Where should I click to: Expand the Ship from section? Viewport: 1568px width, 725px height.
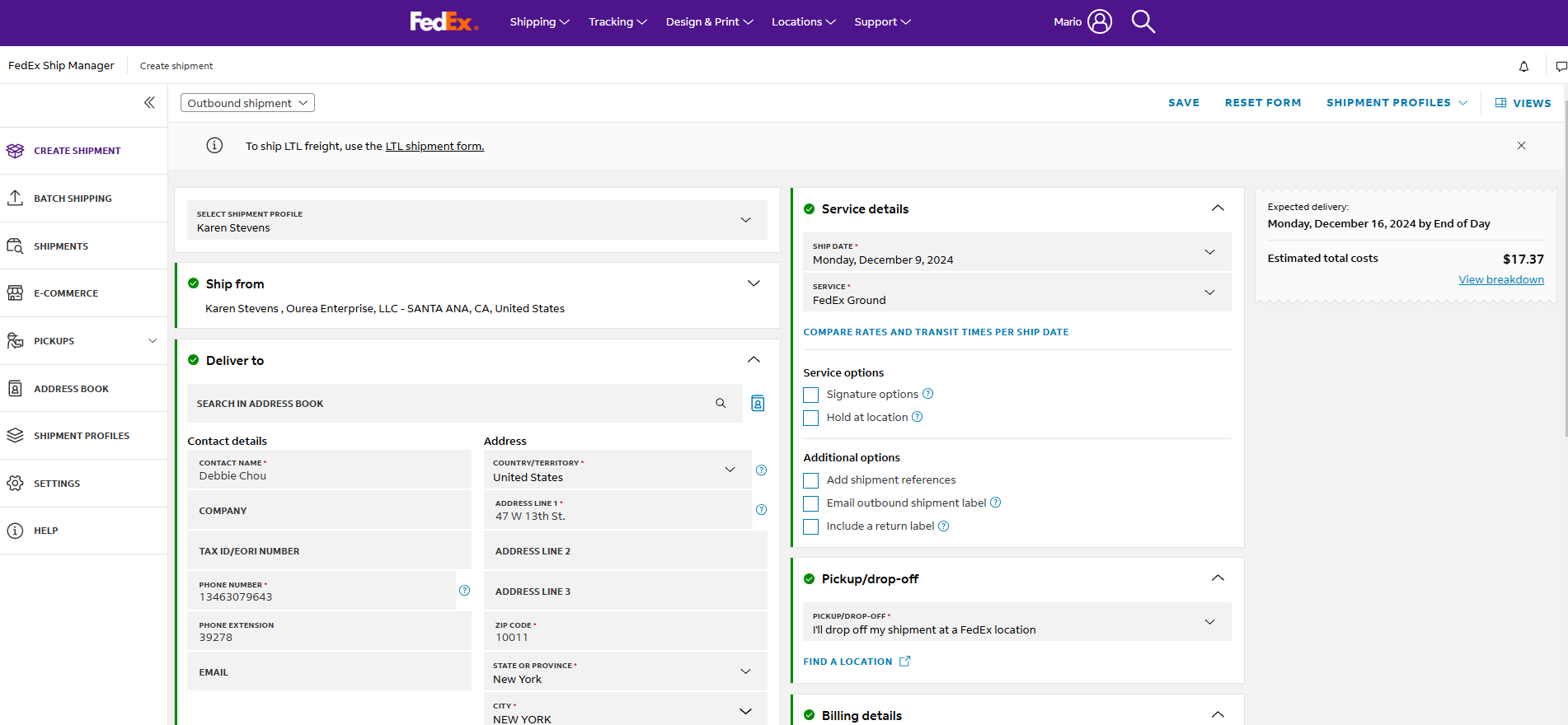point(753,283)
